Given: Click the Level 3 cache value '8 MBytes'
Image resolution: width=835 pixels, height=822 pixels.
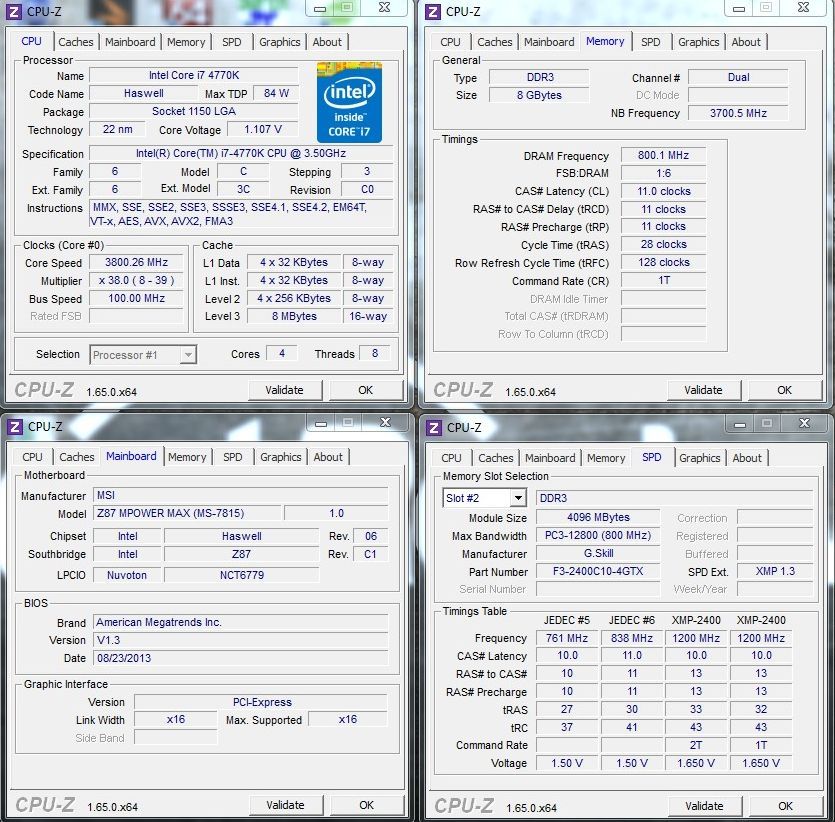Looking at the screenshot, I should point(294,316).
